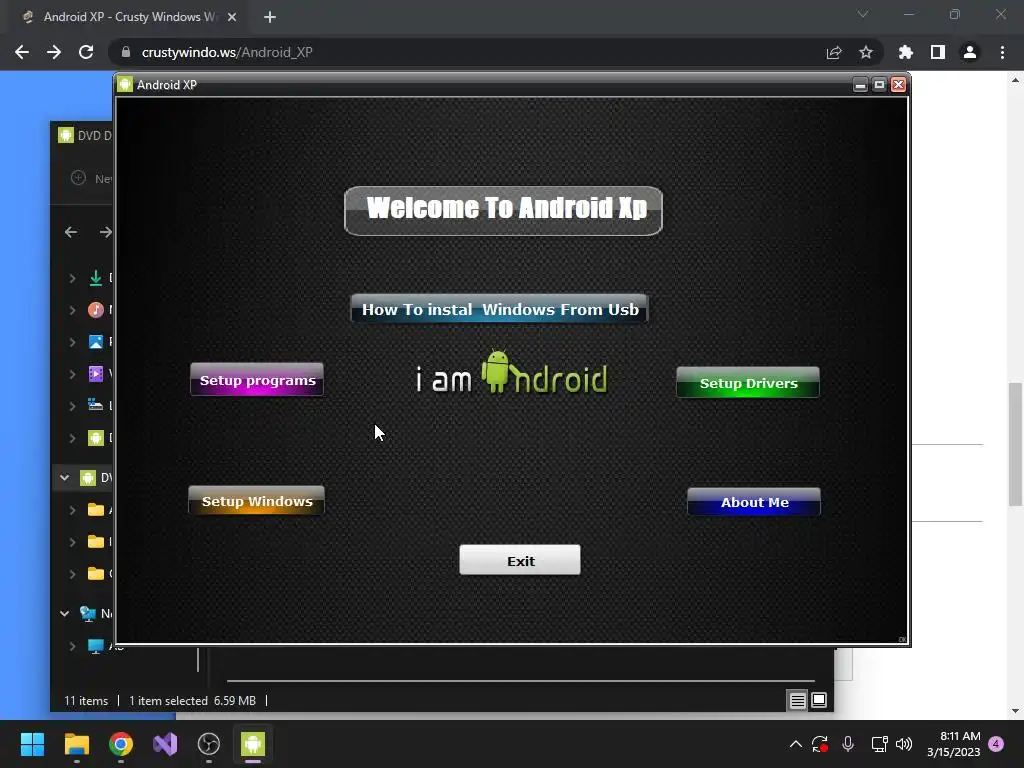Open the Chrome three-dot menu
1024x768 pixels.
[x=1002, y=52]
